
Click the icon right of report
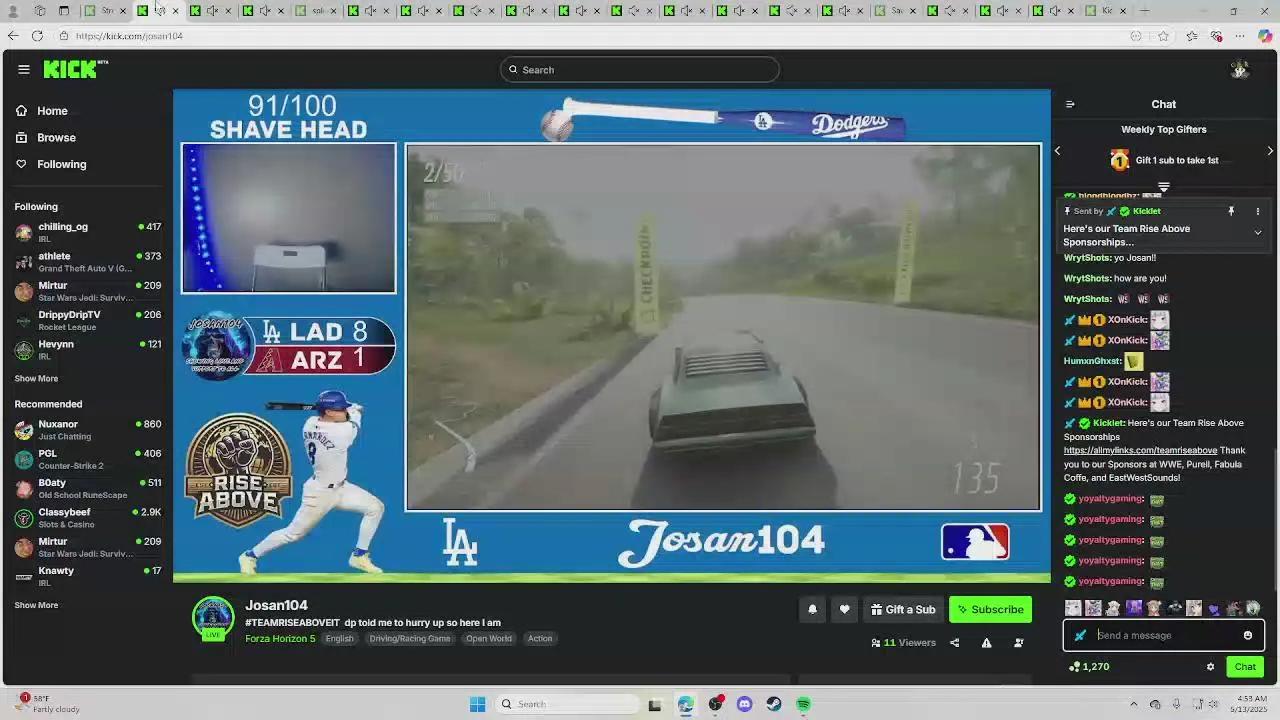tap(1019, 642)
